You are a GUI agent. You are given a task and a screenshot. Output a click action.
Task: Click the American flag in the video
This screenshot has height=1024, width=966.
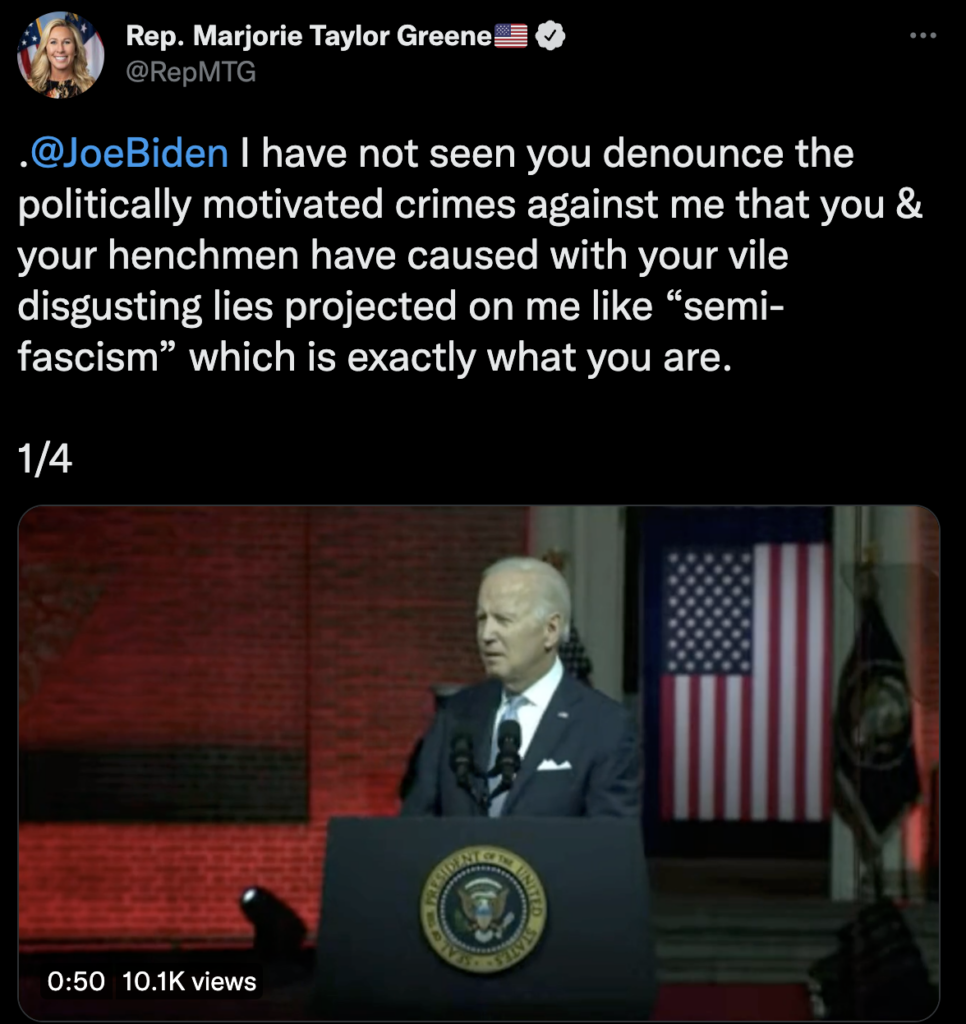pyautogui.click(x=744, y=680)
